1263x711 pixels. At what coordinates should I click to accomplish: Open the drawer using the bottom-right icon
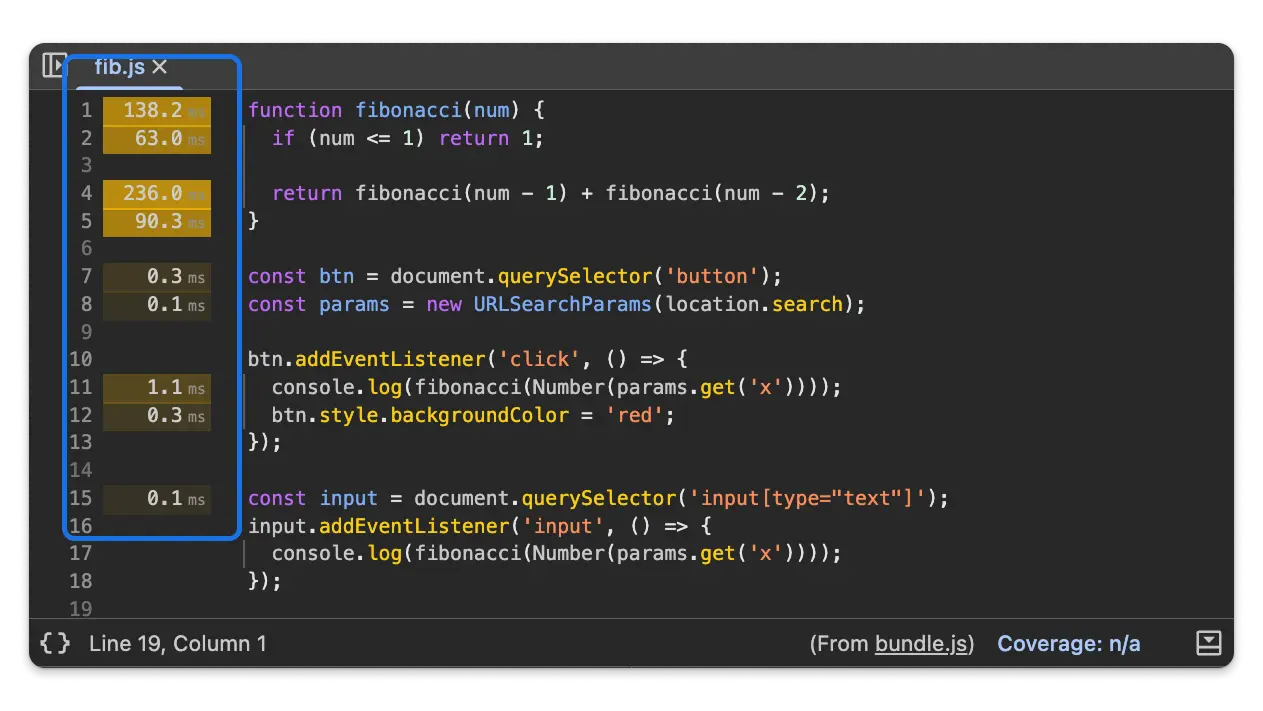1208,643
